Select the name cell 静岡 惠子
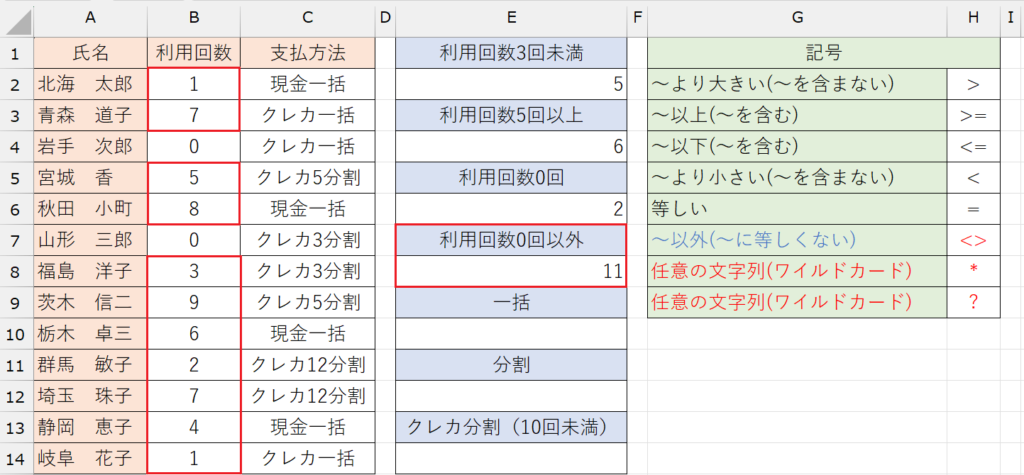 pyautogui.click(x=91, y=428)
